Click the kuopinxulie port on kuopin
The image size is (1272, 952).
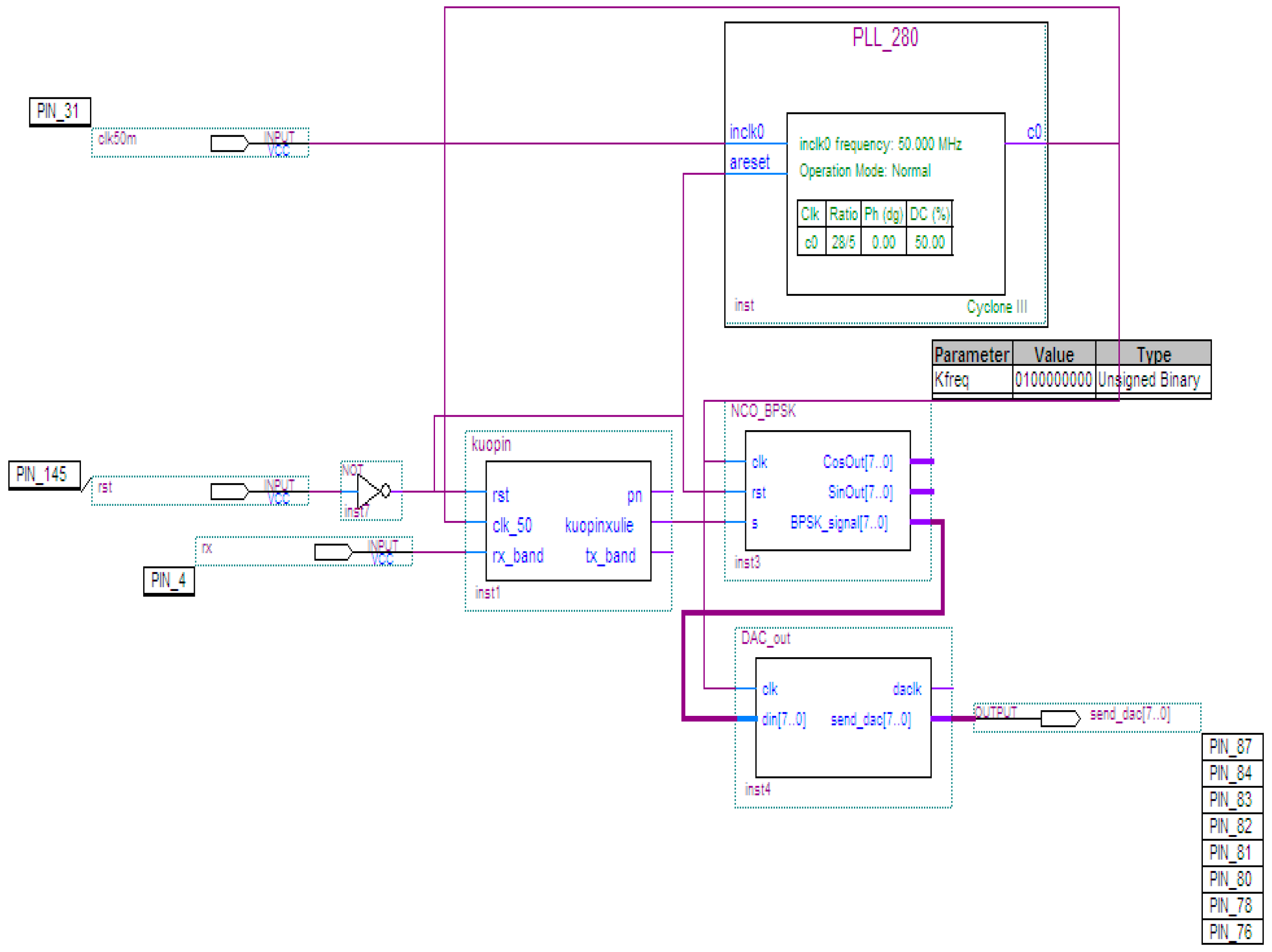coord(599,525)
